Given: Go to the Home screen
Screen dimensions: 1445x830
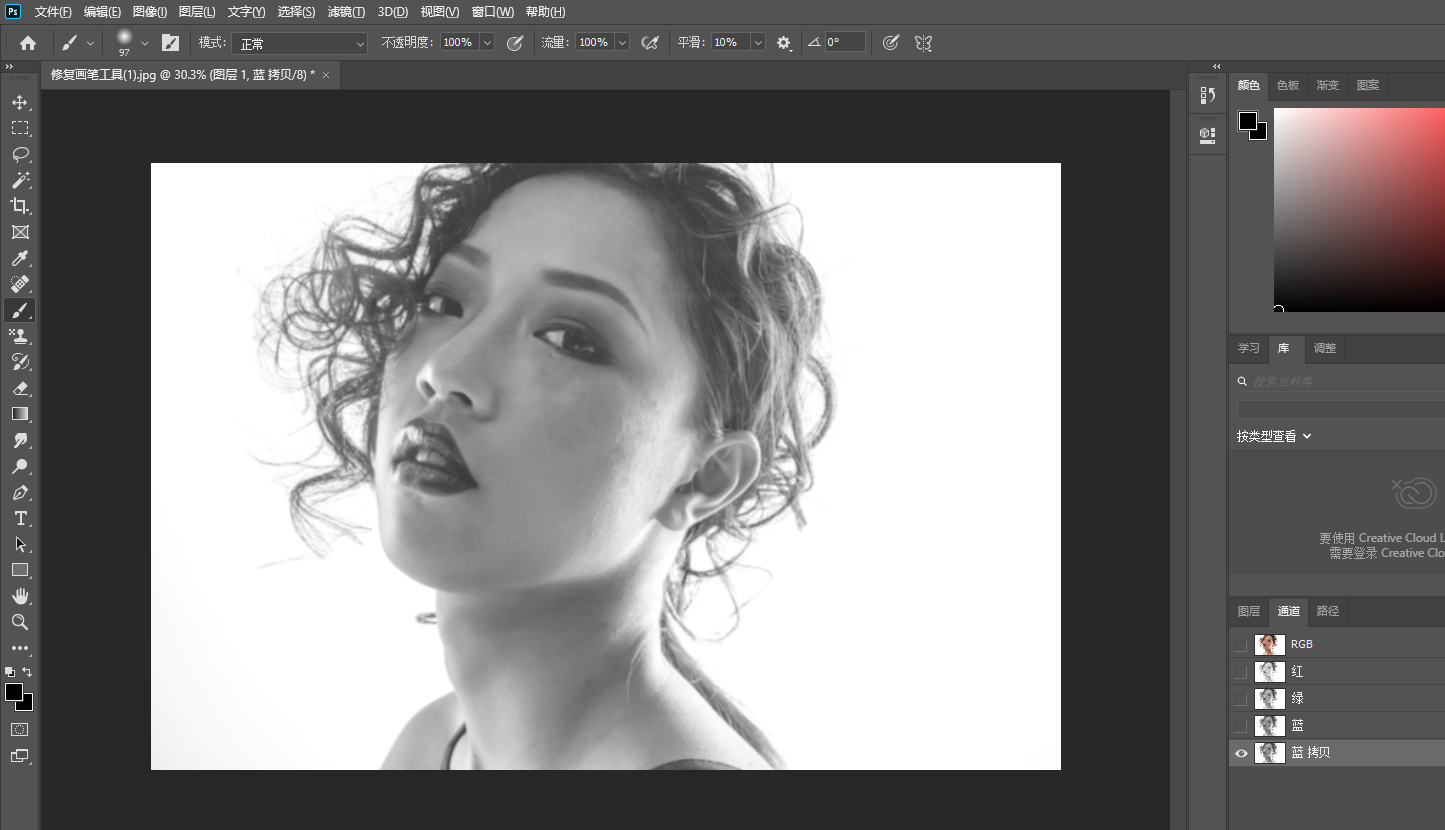Looking at the screenshot, I should [x=28, y=43].
